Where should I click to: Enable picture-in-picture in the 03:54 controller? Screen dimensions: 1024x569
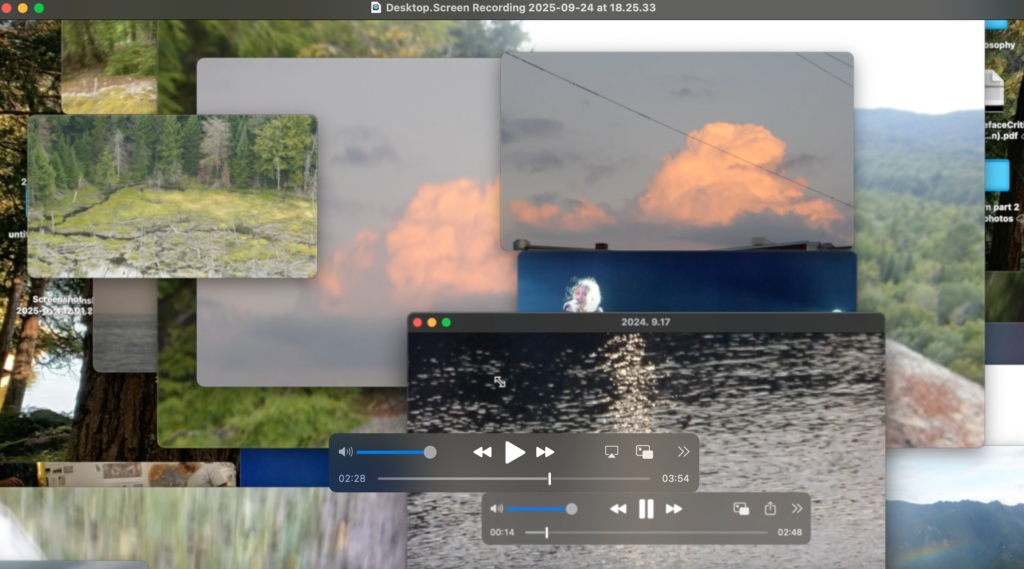645,452
